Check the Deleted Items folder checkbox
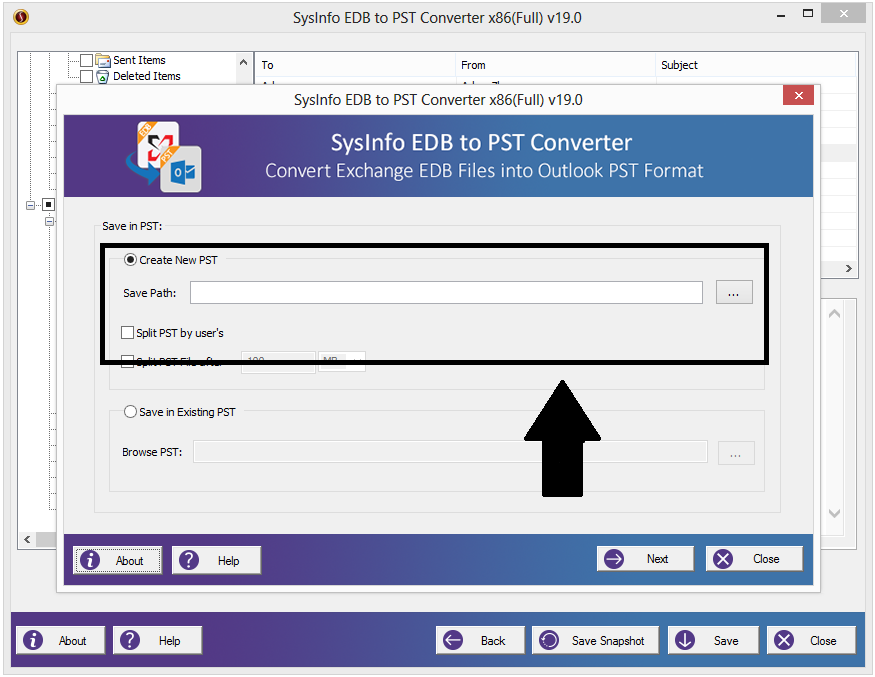Viewport: 875px width, 677px height. point(86,76)
